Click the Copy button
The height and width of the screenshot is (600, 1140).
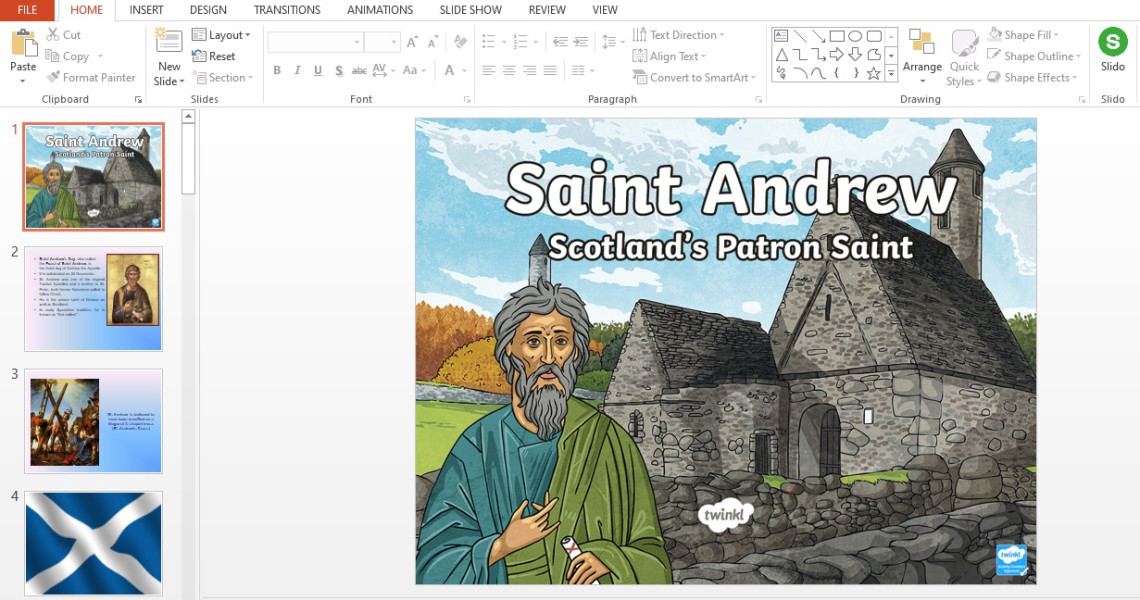point(67,56)
